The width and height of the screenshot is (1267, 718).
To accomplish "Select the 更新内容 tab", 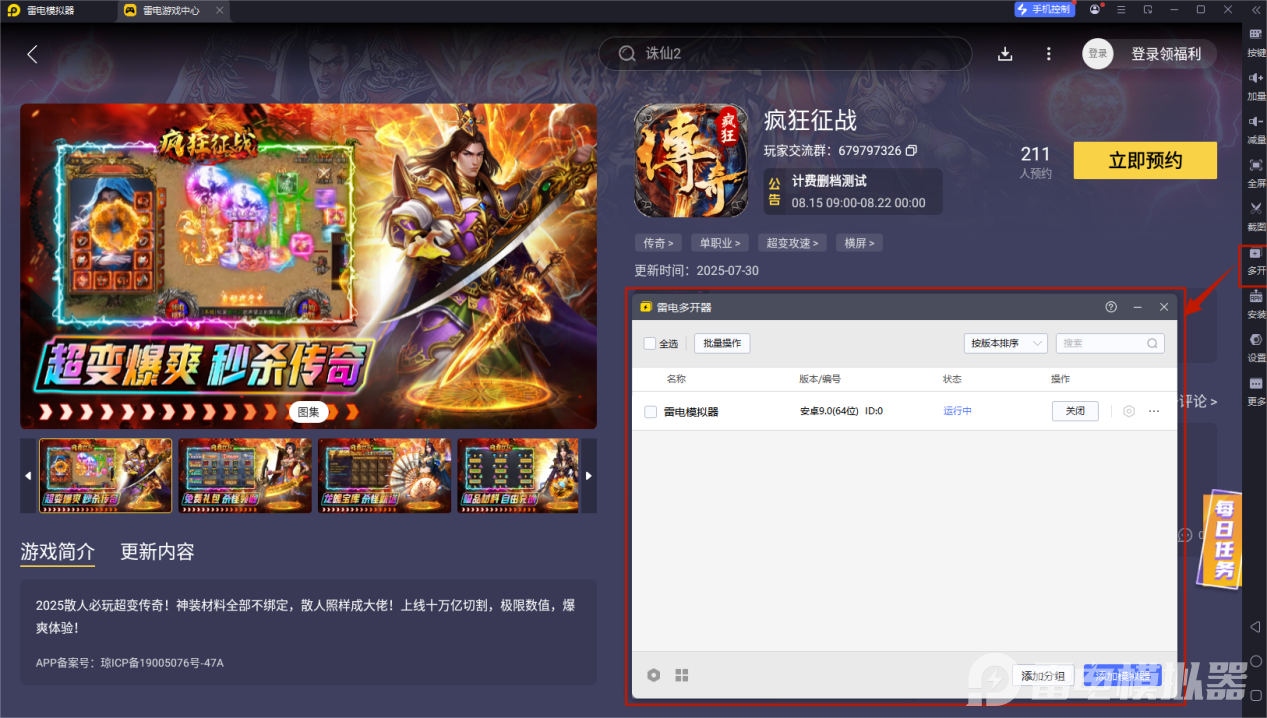I will point(157,552).
